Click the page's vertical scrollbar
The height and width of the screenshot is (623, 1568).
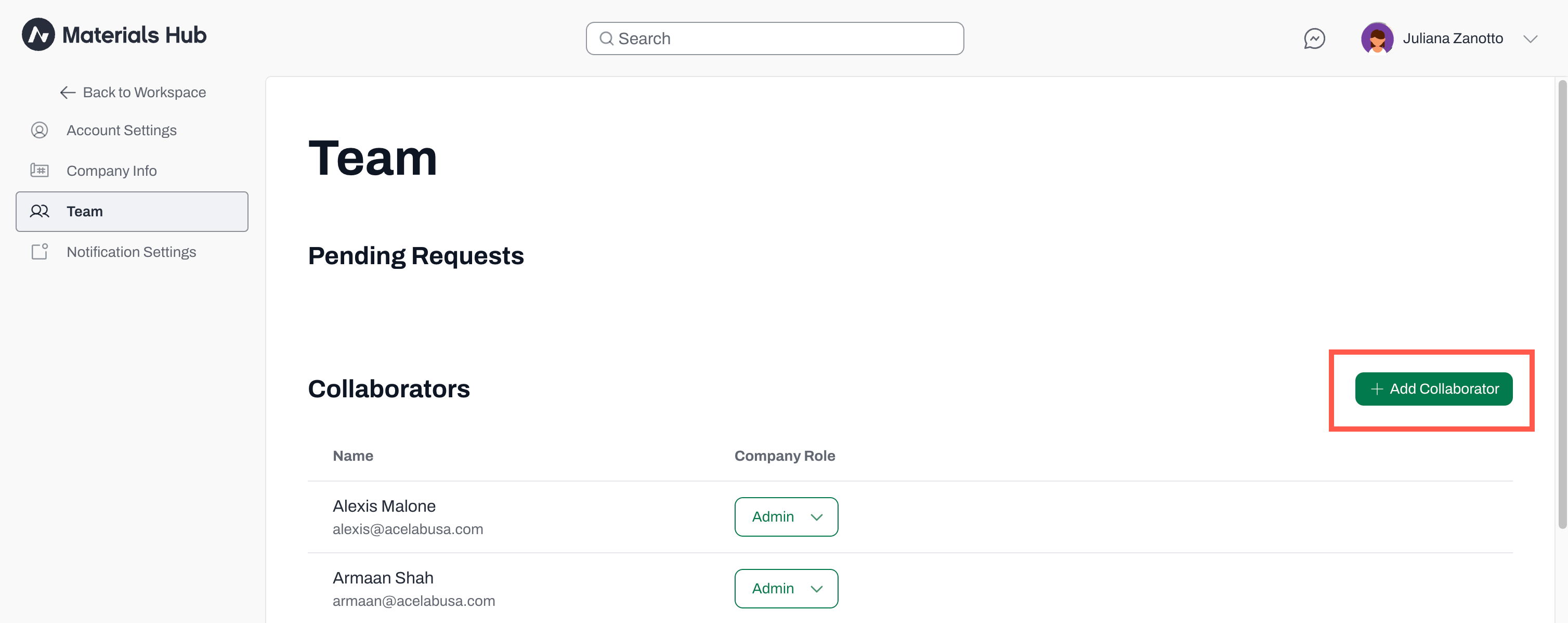click(x=1562, y=305)
